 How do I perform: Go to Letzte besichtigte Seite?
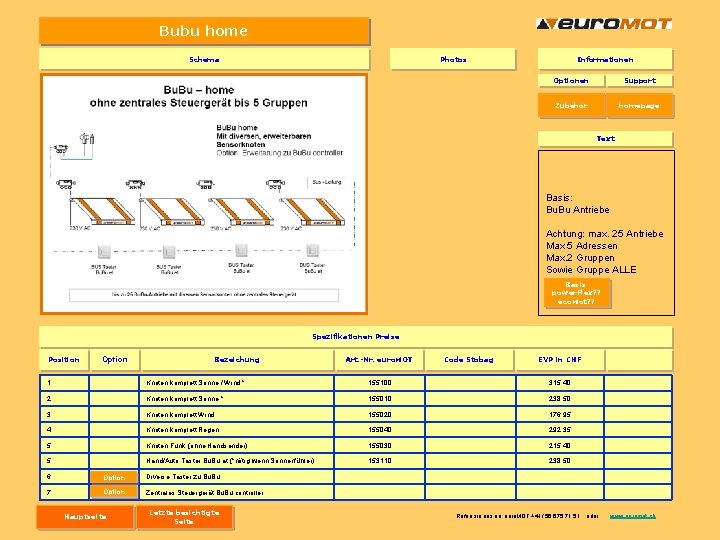(184, 517)
